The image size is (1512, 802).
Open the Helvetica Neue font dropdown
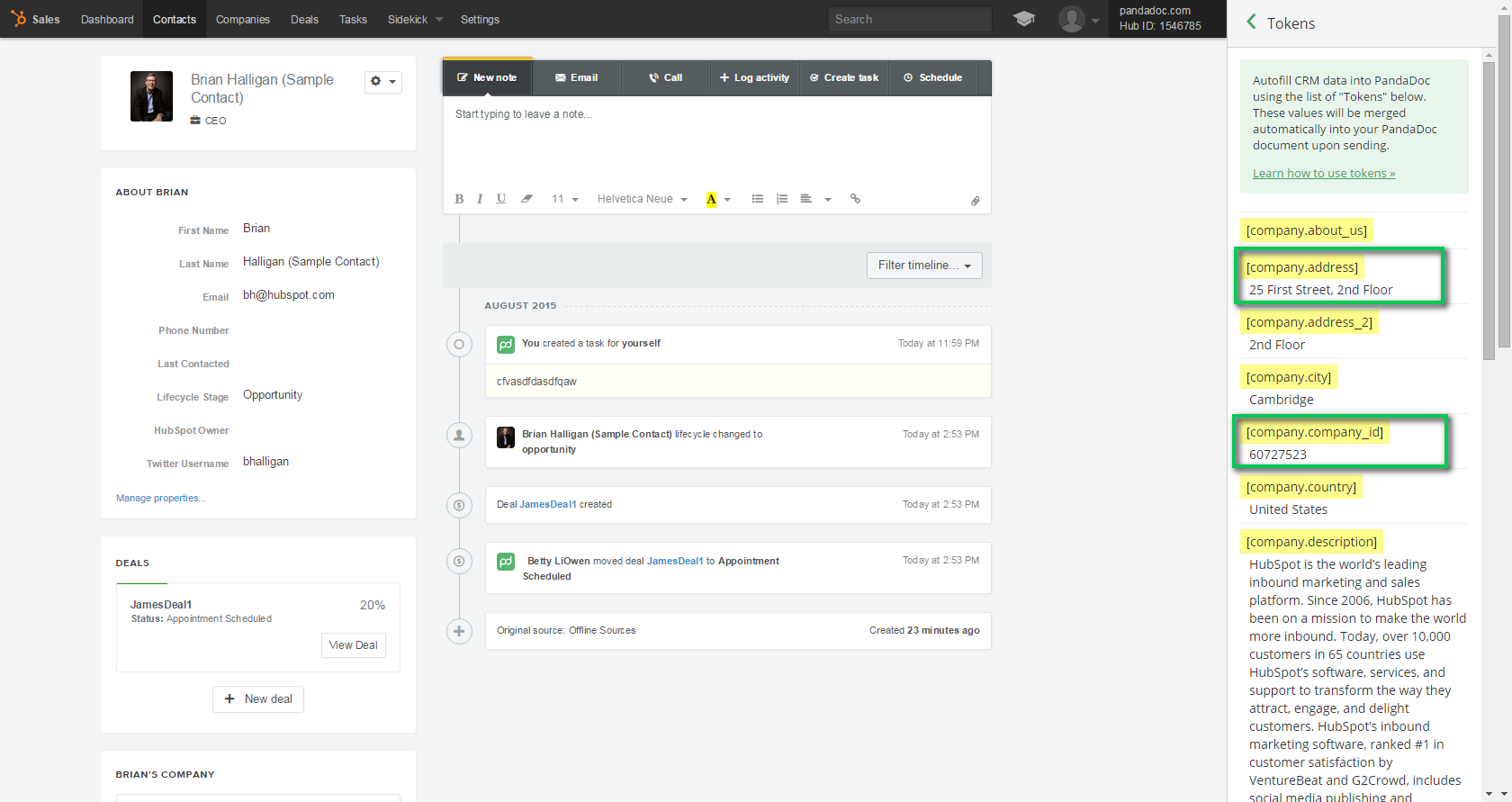pyautogui.click(x=642, y=199)
